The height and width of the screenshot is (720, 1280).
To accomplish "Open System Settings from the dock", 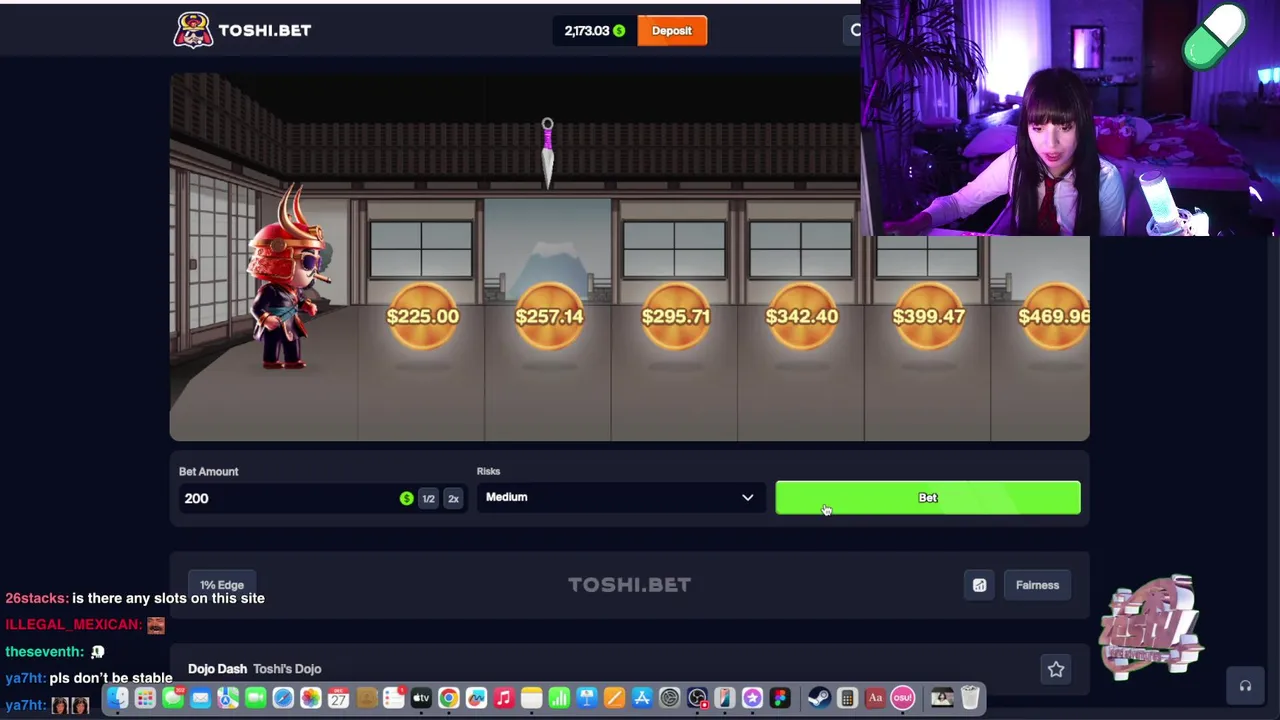I will [x=669, y=698].
